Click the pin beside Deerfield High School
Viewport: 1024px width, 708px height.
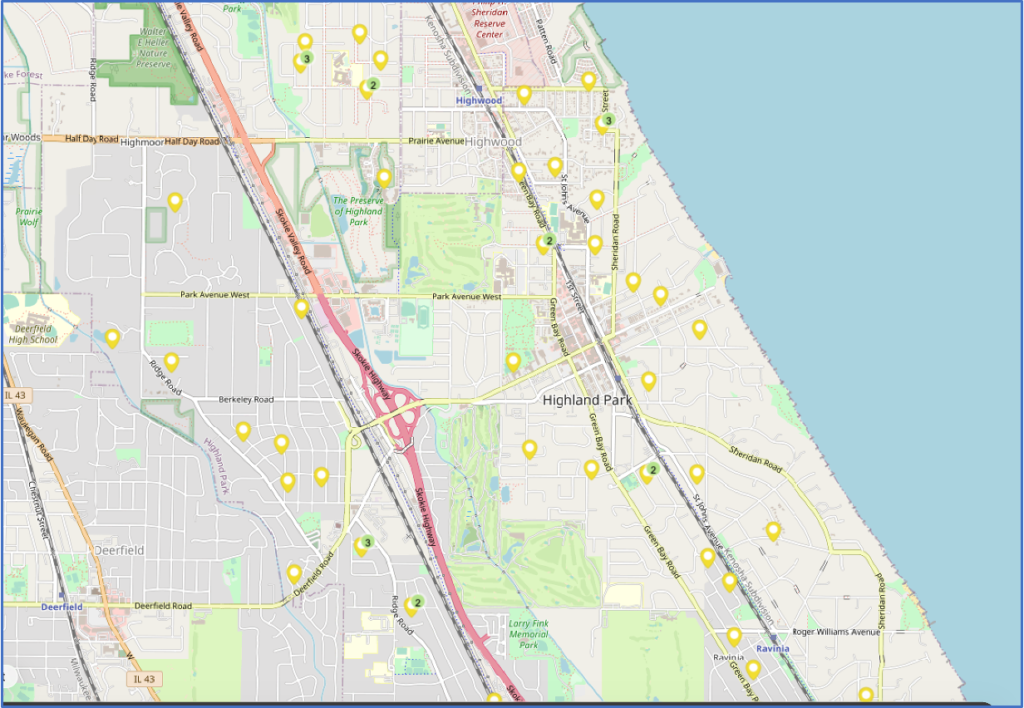(112, 338)
